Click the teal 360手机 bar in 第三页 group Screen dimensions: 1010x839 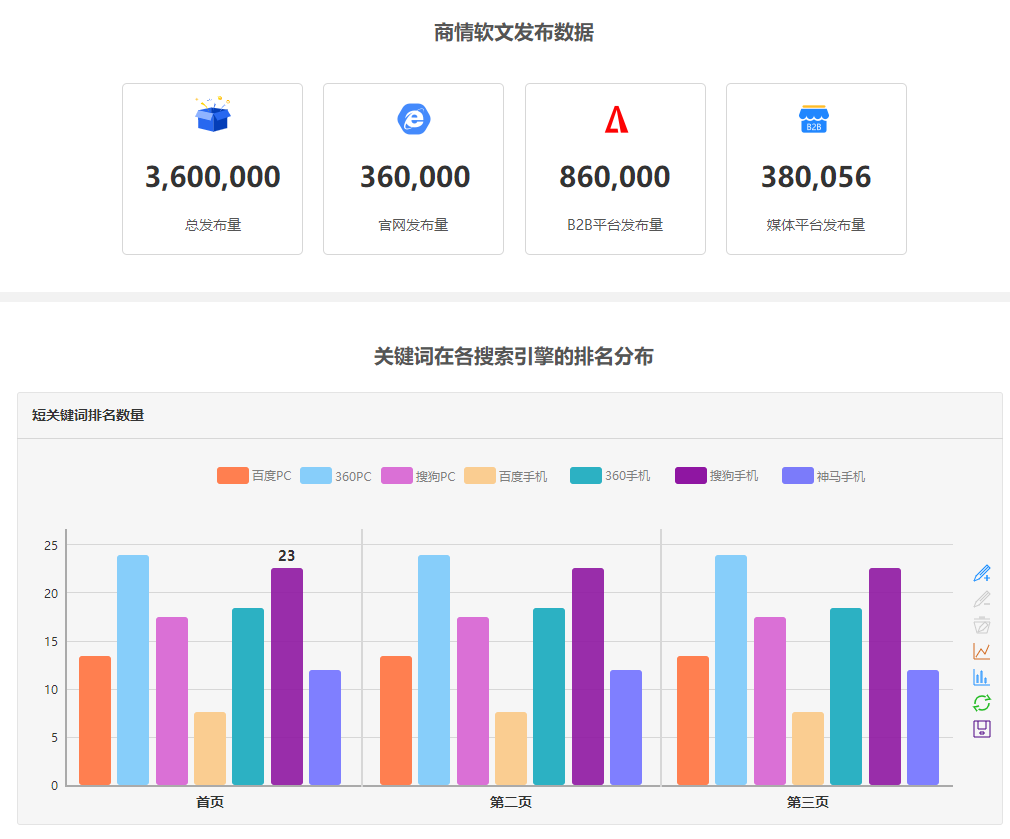(846, 696)
